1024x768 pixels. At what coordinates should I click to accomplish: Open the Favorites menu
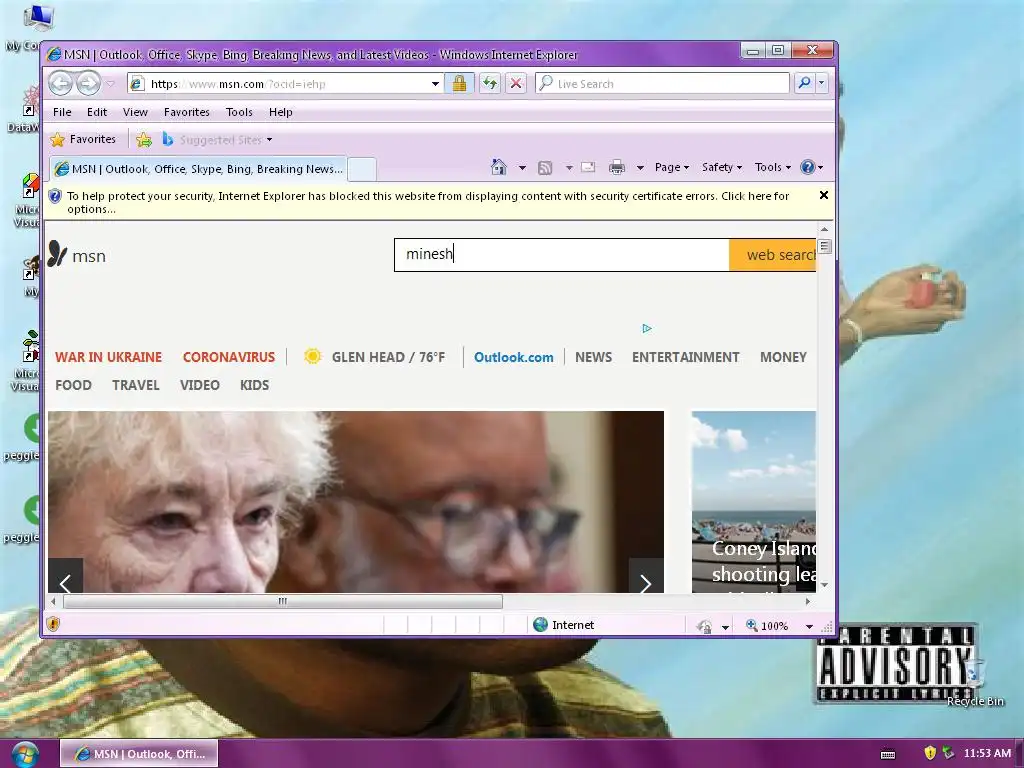[x=187, y=112]
